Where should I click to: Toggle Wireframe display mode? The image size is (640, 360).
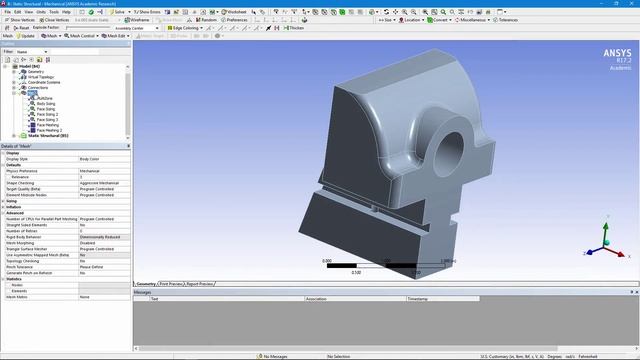coord(137,20)
